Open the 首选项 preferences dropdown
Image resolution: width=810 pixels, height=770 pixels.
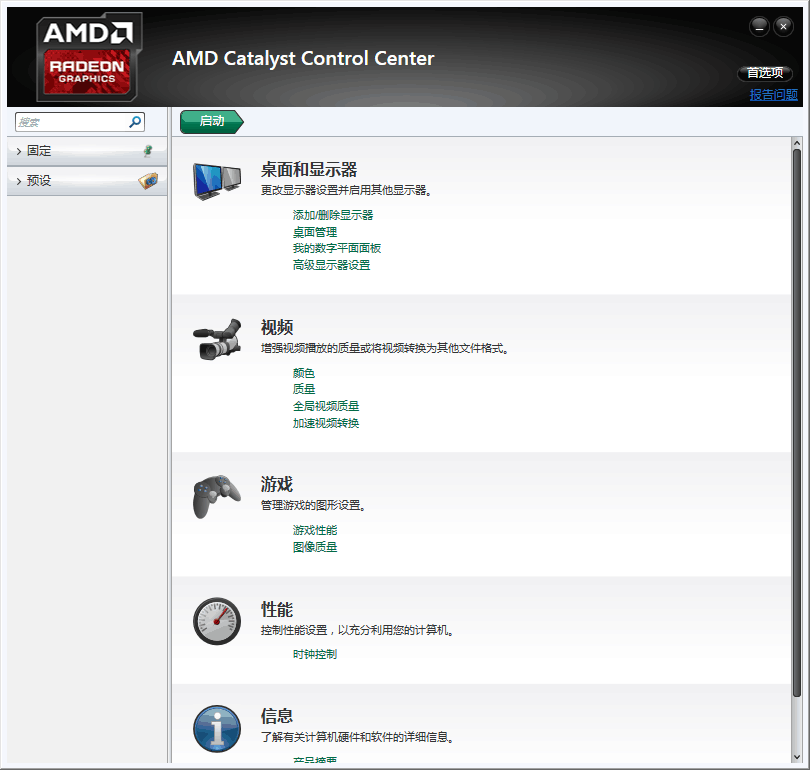coord(765,73)
